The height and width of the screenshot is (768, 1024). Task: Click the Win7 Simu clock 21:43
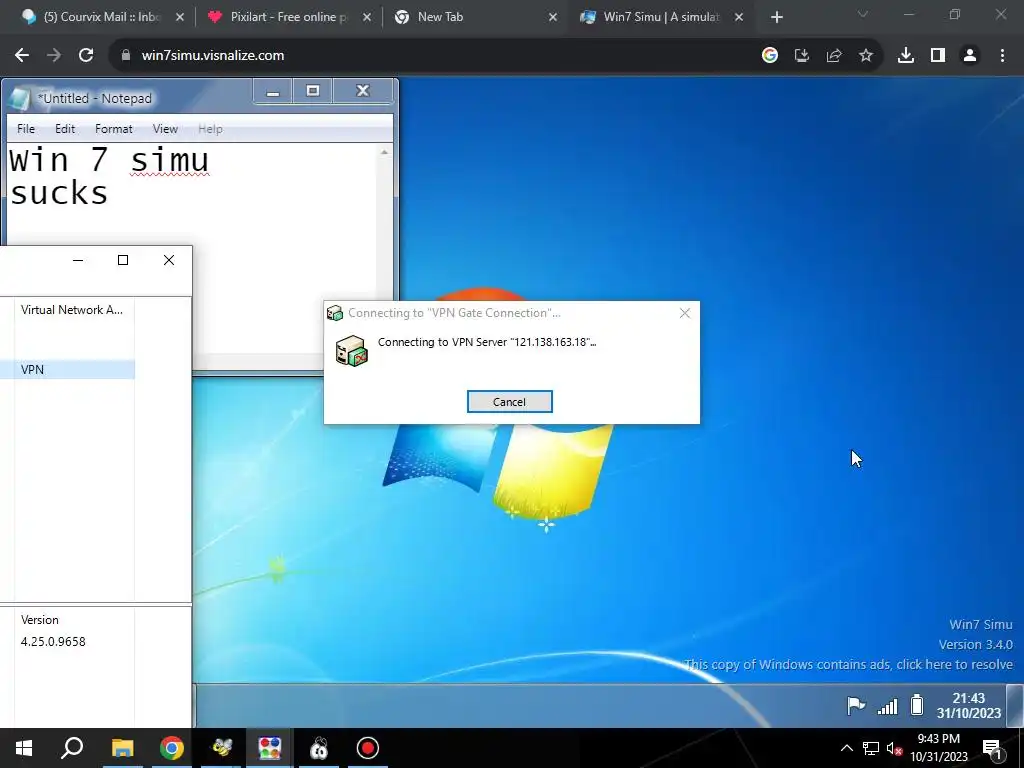tap(968, 706)
